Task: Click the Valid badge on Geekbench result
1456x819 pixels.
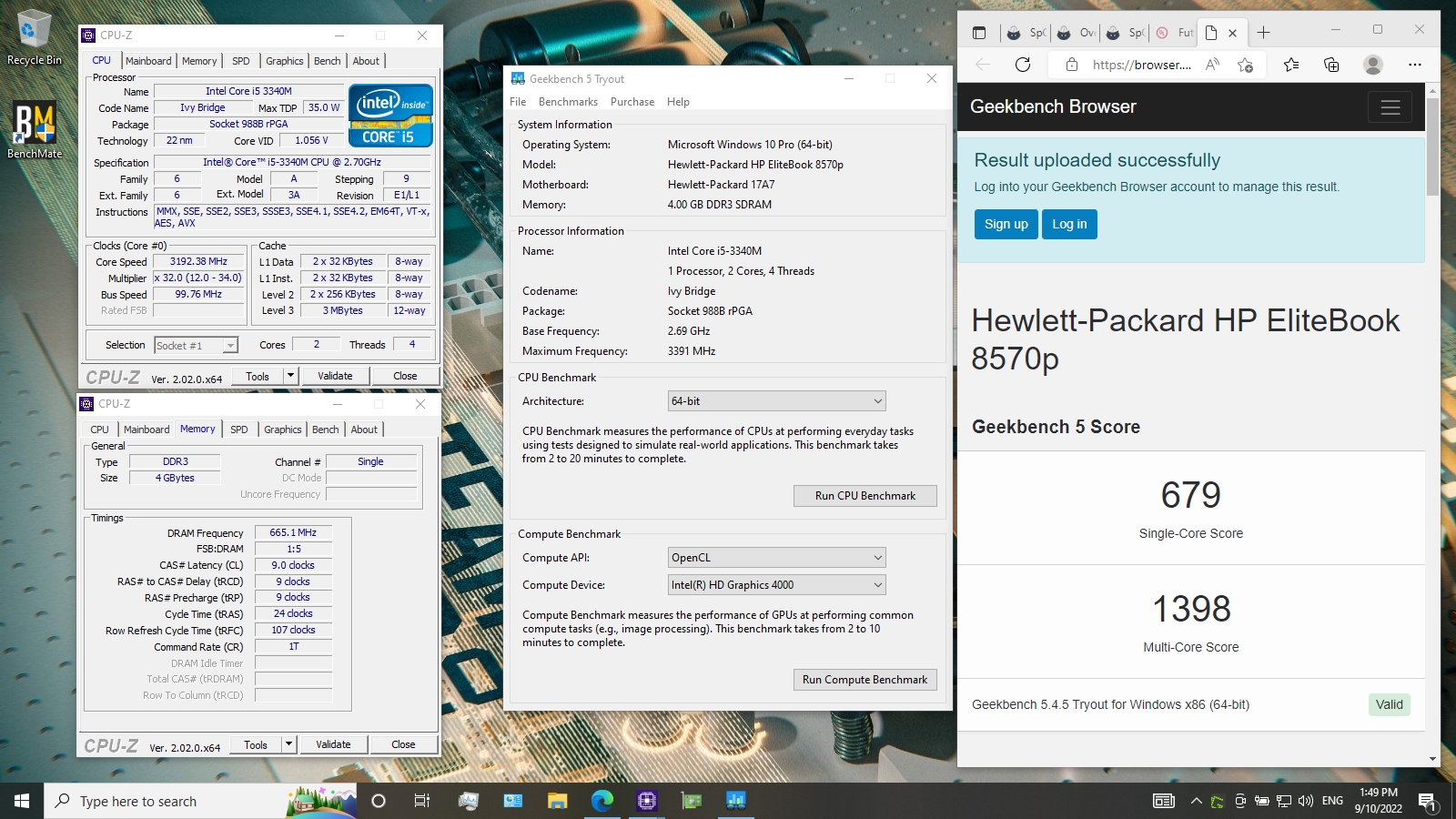Action: 1389,704
